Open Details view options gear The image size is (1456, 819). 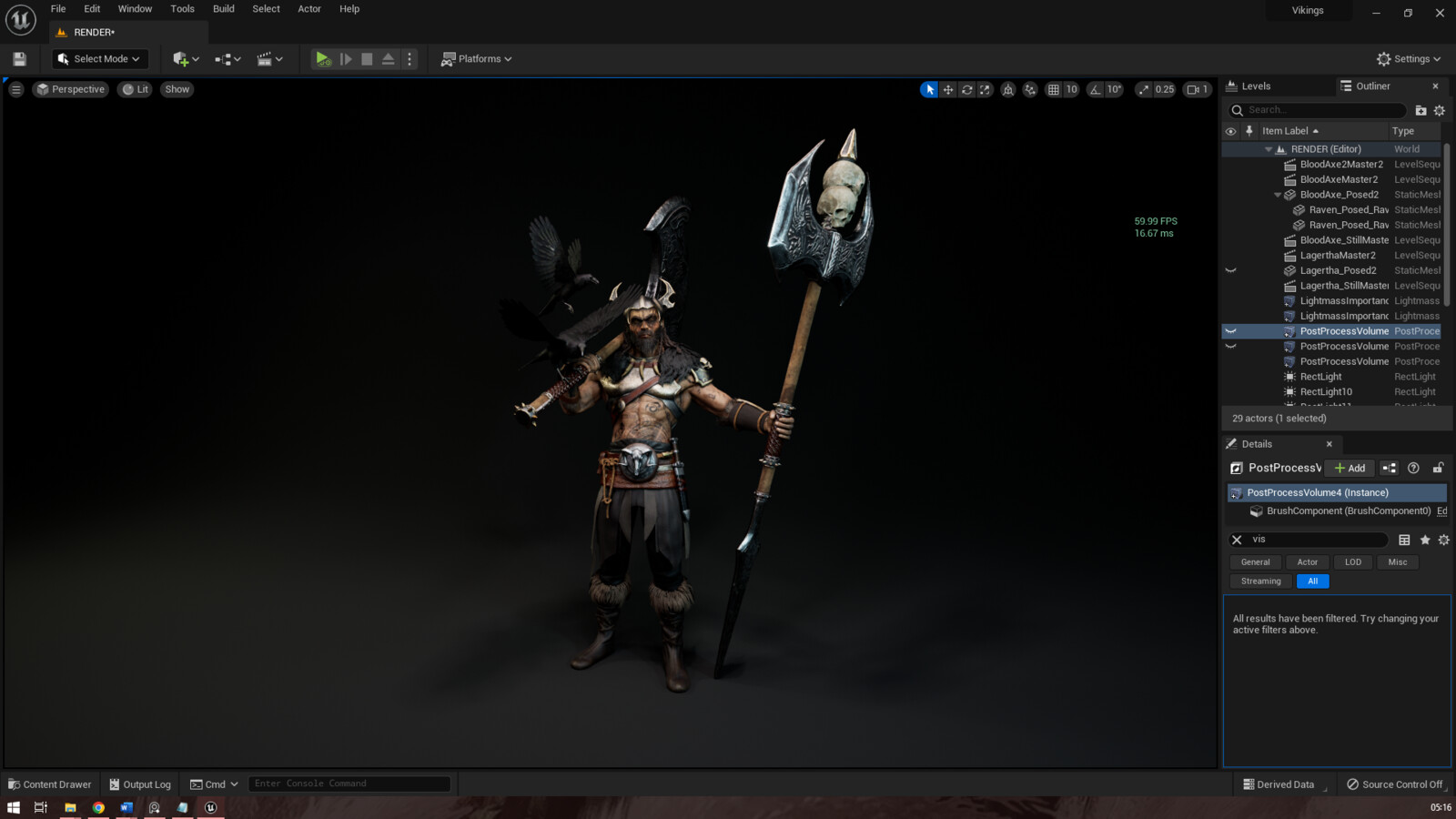click(1443, 540)
